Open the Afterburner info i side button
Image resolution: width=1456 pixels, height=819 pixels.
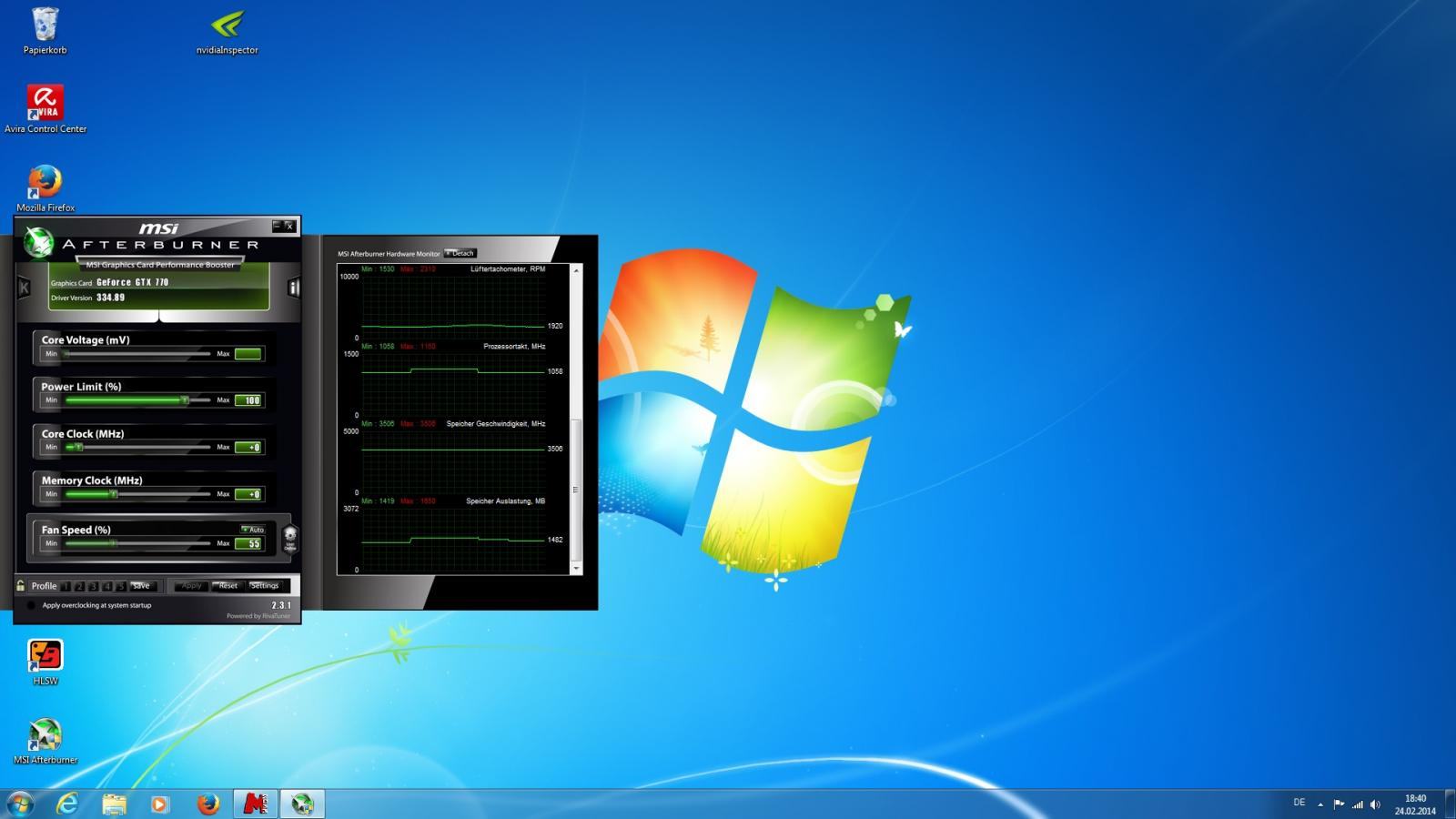pos(293,288)
